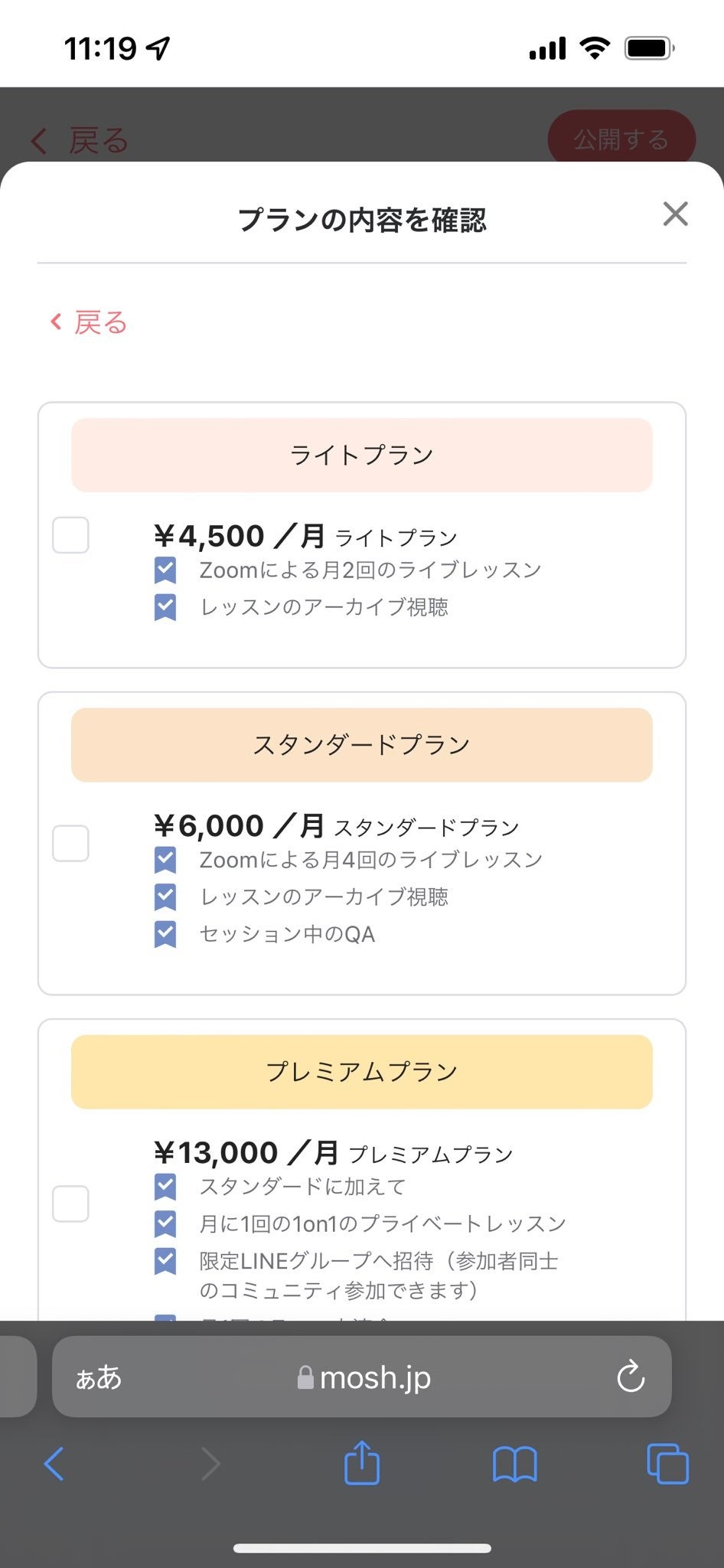This screenshot has height=1568, width=724.
Task: Open the ぁあ page settings menu
Action: pos(99,1377)
